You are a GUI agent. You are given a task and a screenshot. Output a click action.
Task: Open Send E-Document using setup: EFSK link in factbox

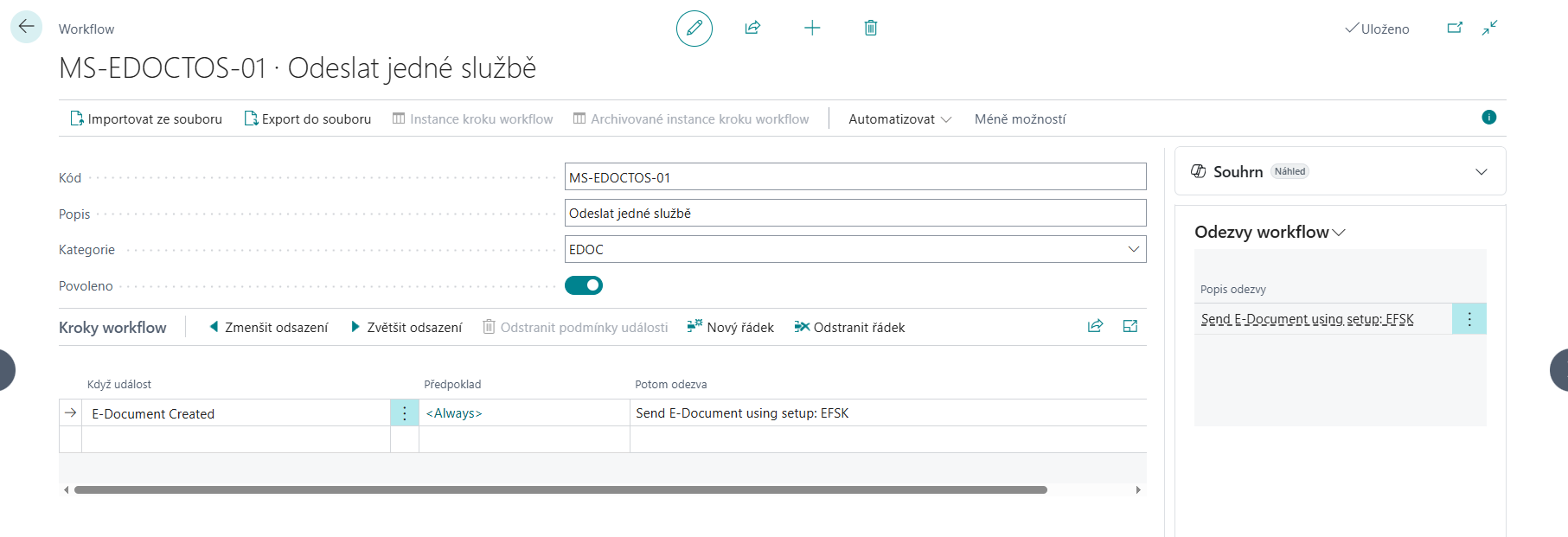click(1307, 319)
